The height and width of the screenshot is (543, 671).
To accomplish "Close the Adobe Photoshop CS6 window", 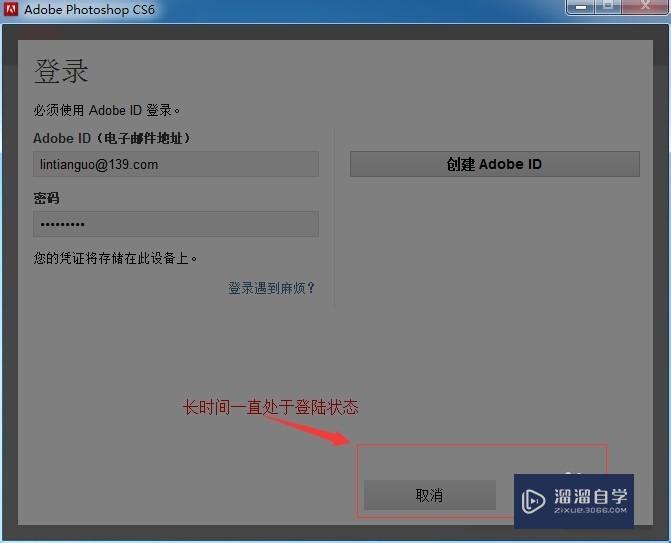I will click(x=645, y=7).
